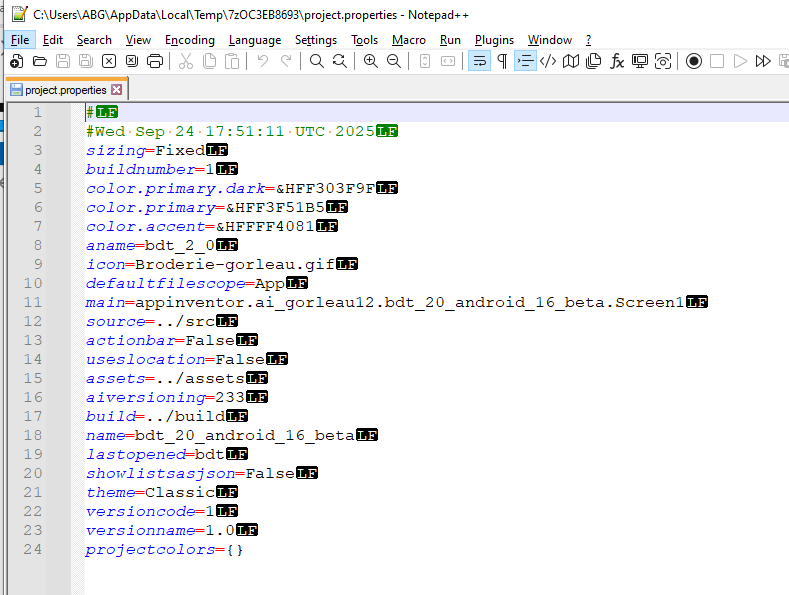Click the New file toolbar icon
This screenshot has height=595, width=789.
16,61
